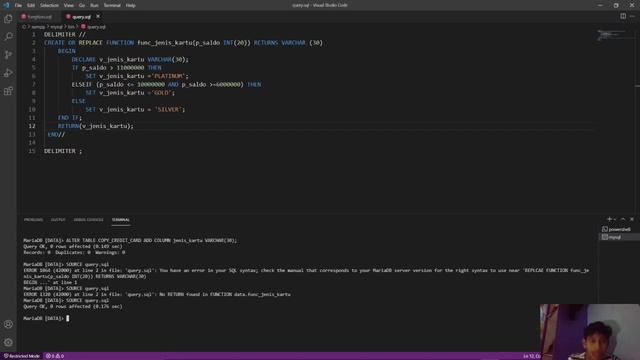Create a new terminal with plus icon
This screenshot has height=360, width=640.
pos(609,219)
